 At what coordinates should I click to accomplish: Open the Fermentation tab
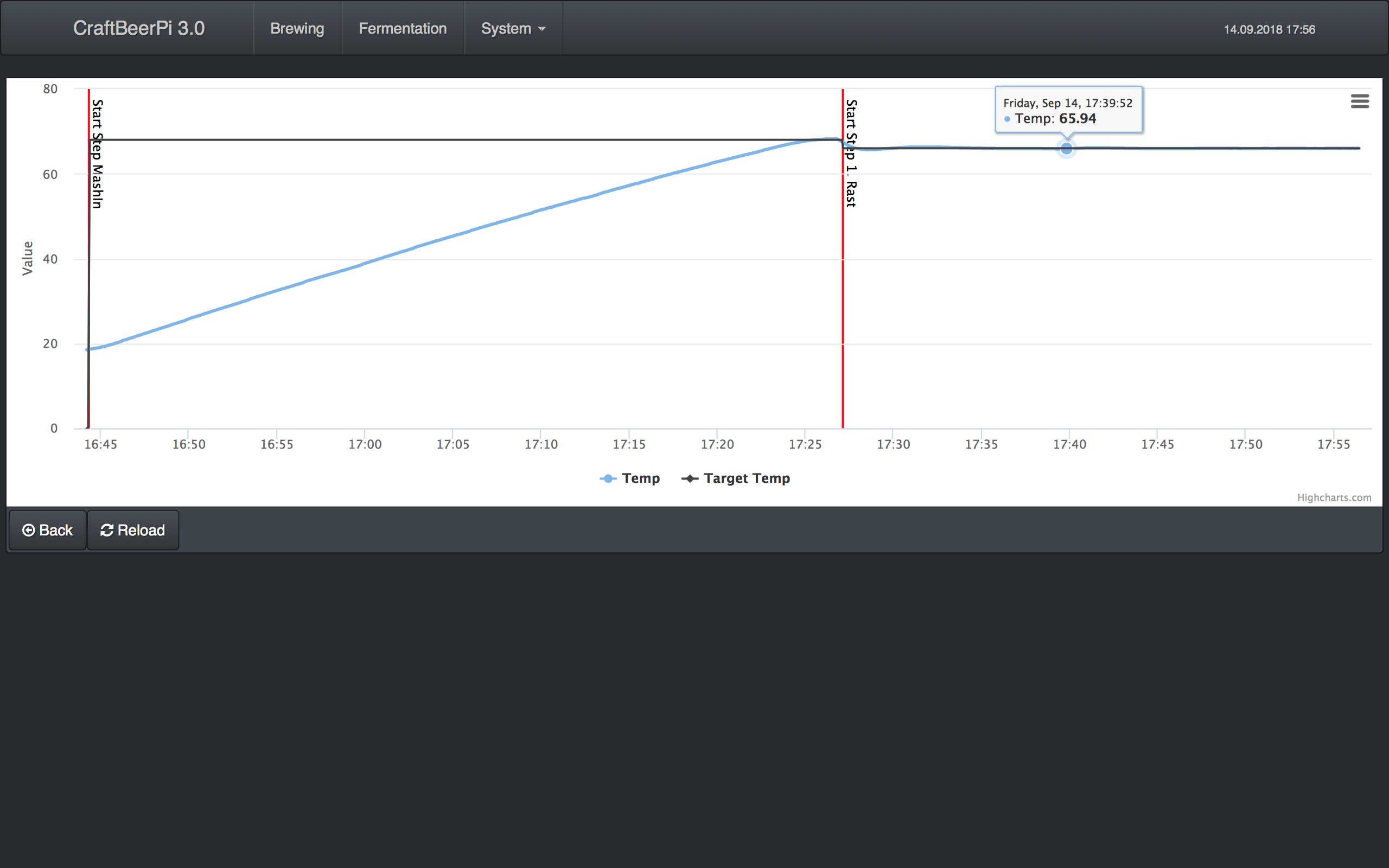click(x=403, y=28)
